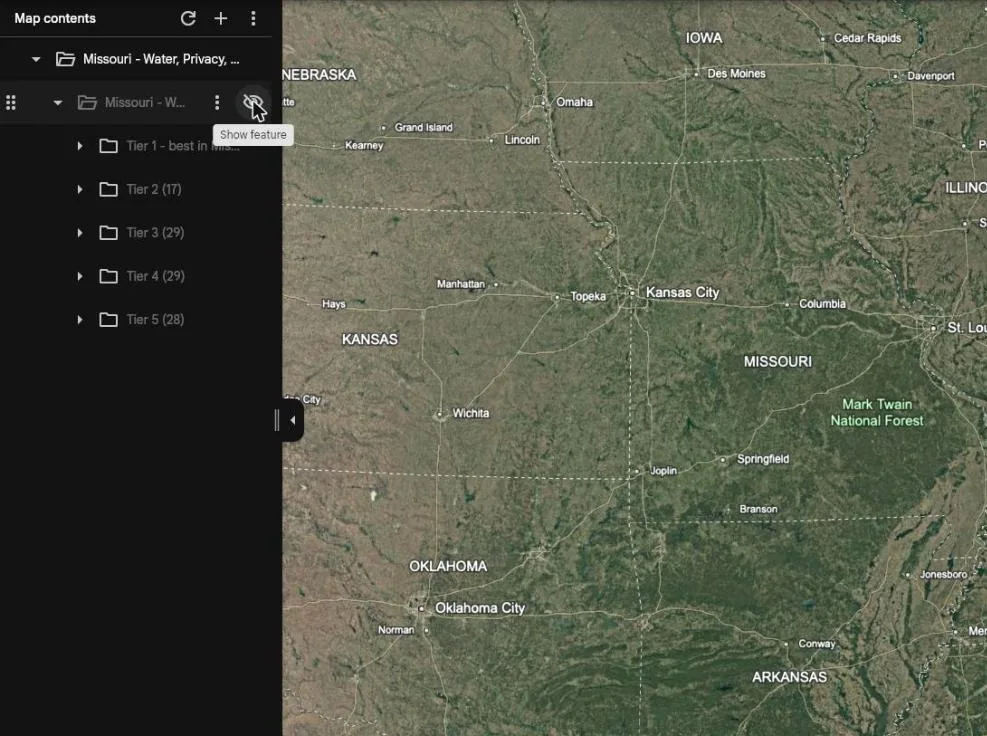Click the Oklahoma City label
This screenshot has height=736, width=987.
tap(480, 608)
